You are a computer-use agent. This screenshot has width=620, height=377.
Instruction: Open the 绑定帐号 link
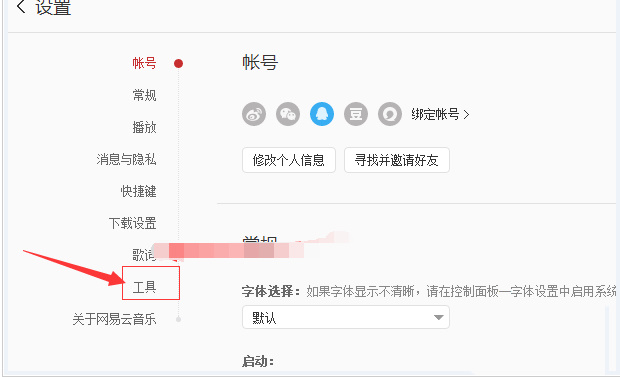(440, 114)
